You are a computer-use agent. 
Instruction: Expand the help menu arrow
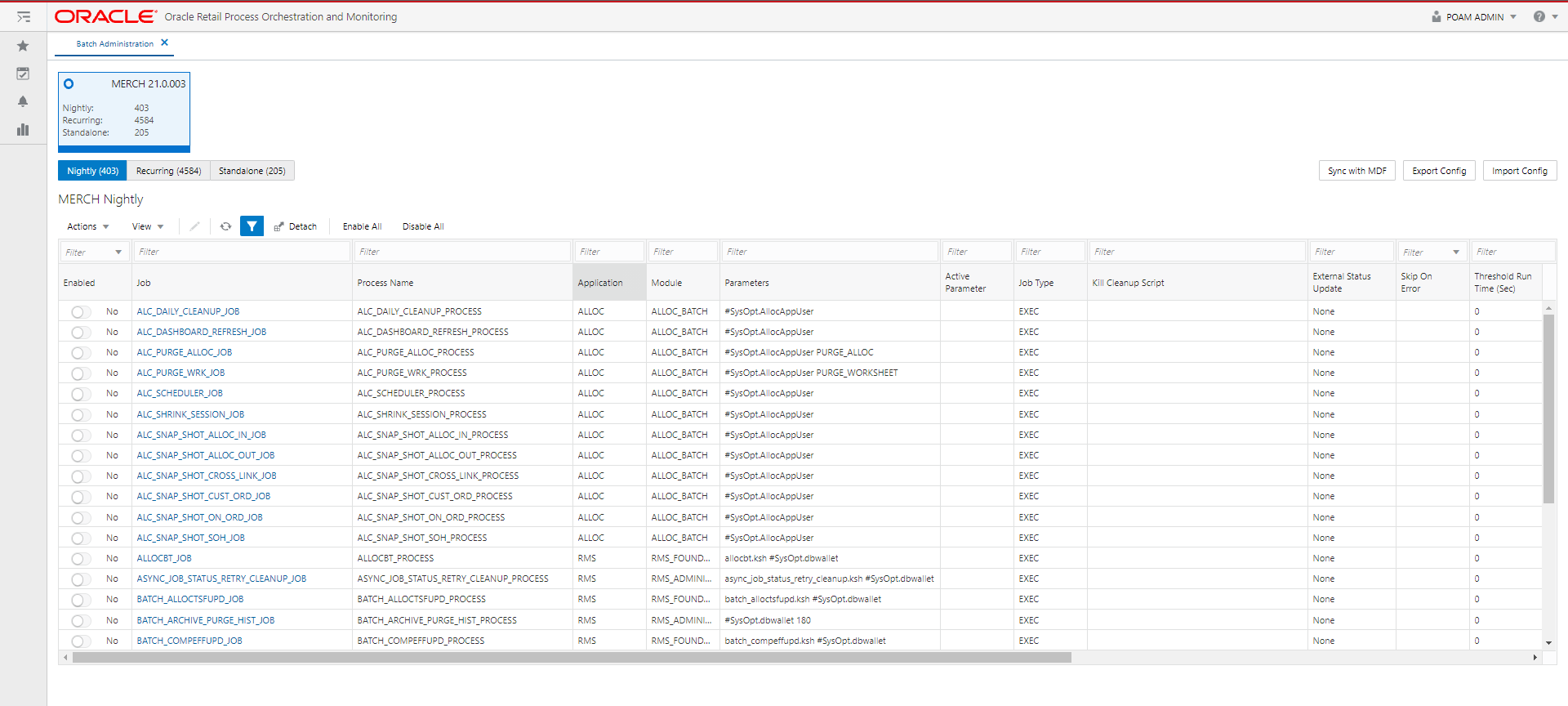(1555, 16)
